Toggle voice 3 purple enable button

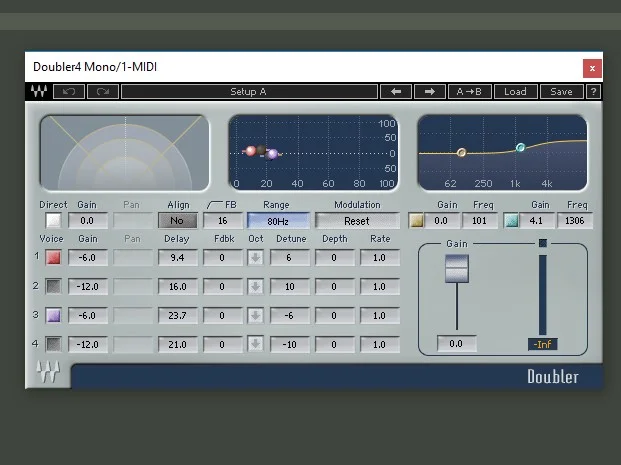53,315
